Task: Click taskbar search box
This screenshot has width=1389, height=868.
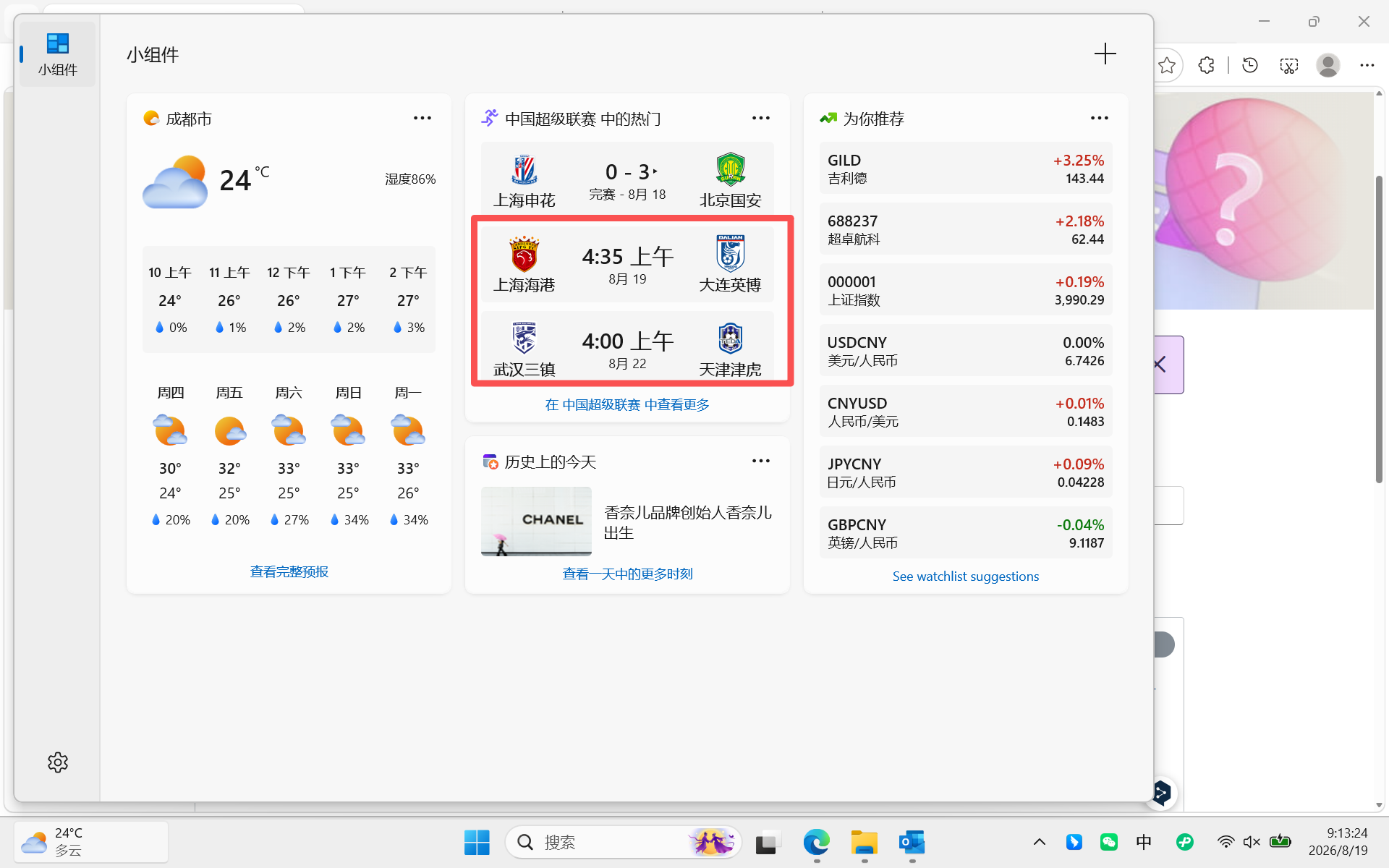Action: pos(623,842)
